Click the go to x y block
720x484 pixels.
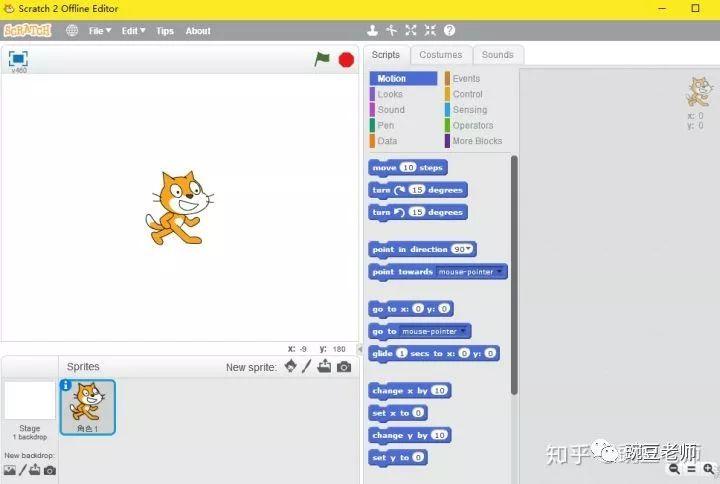click(x=411, y=309)
